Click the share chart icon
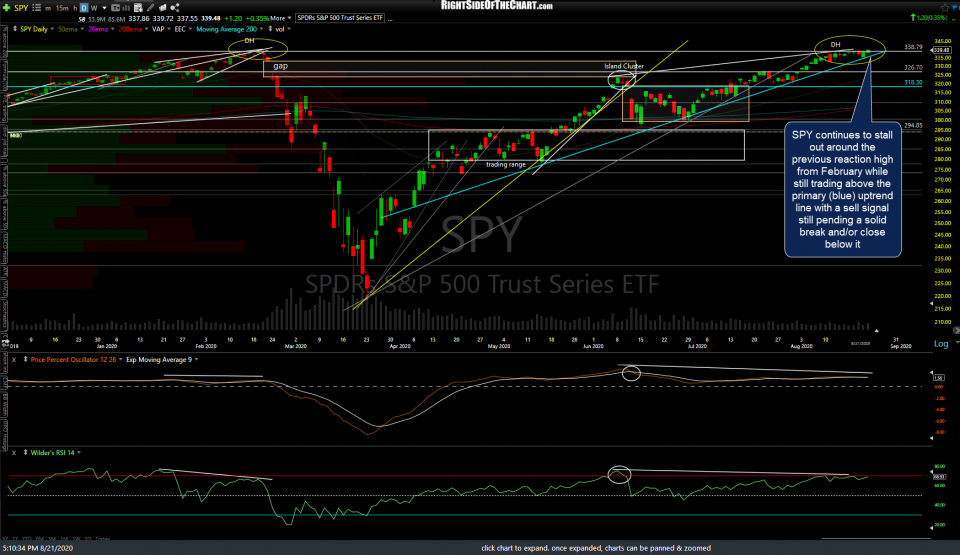The height and width of the screenshot is (555, 960). [x=175, y=8]
